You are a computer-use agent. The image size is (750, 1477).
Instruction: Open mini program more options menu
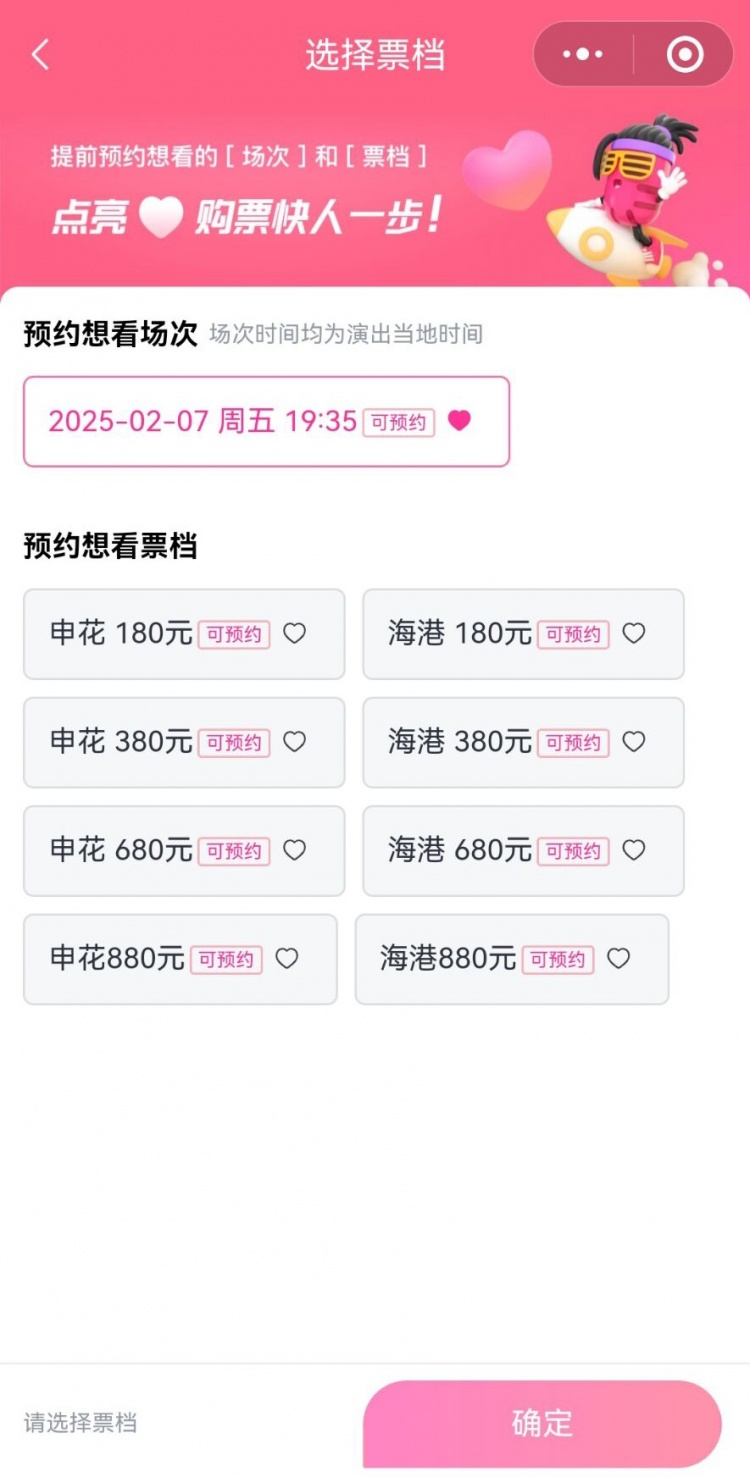[583, 55]
